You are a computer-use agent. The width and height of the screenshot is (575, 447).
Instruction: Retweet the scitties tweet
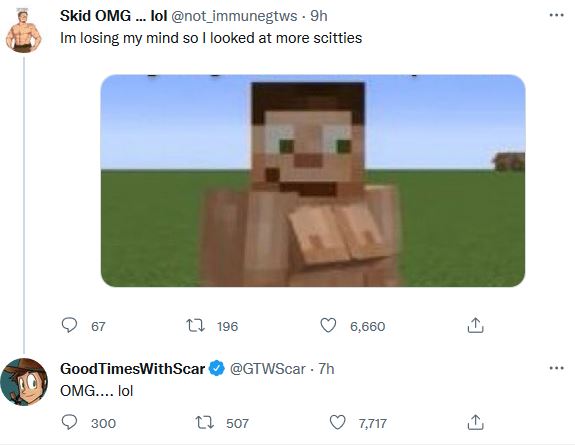195,325
